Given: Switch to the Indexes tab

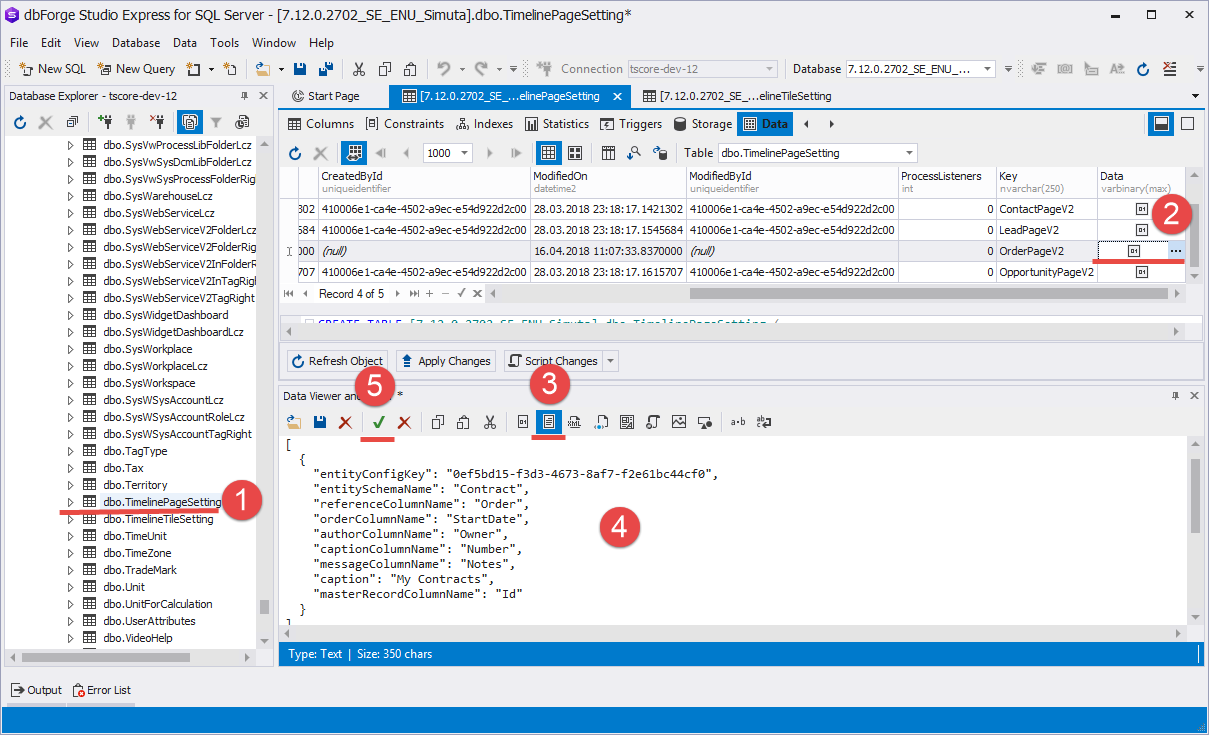Looking at the screenshot, I should click(x=485, y=124).
